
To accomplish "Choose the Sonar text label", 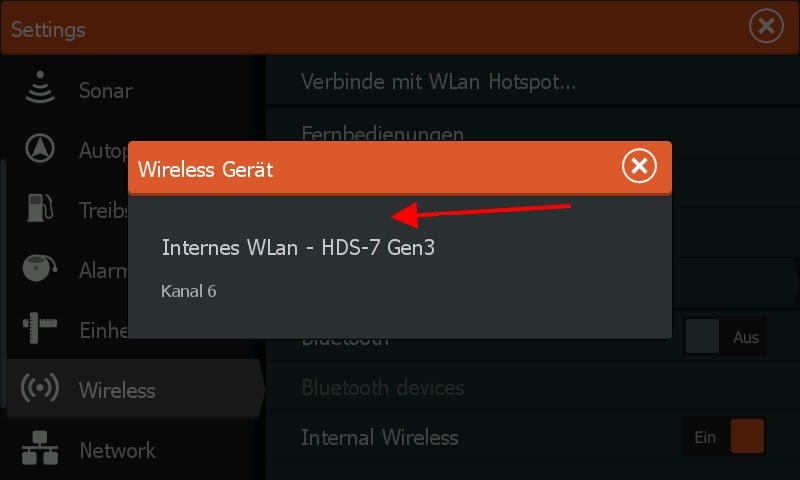I will click(x=106, y=91).
